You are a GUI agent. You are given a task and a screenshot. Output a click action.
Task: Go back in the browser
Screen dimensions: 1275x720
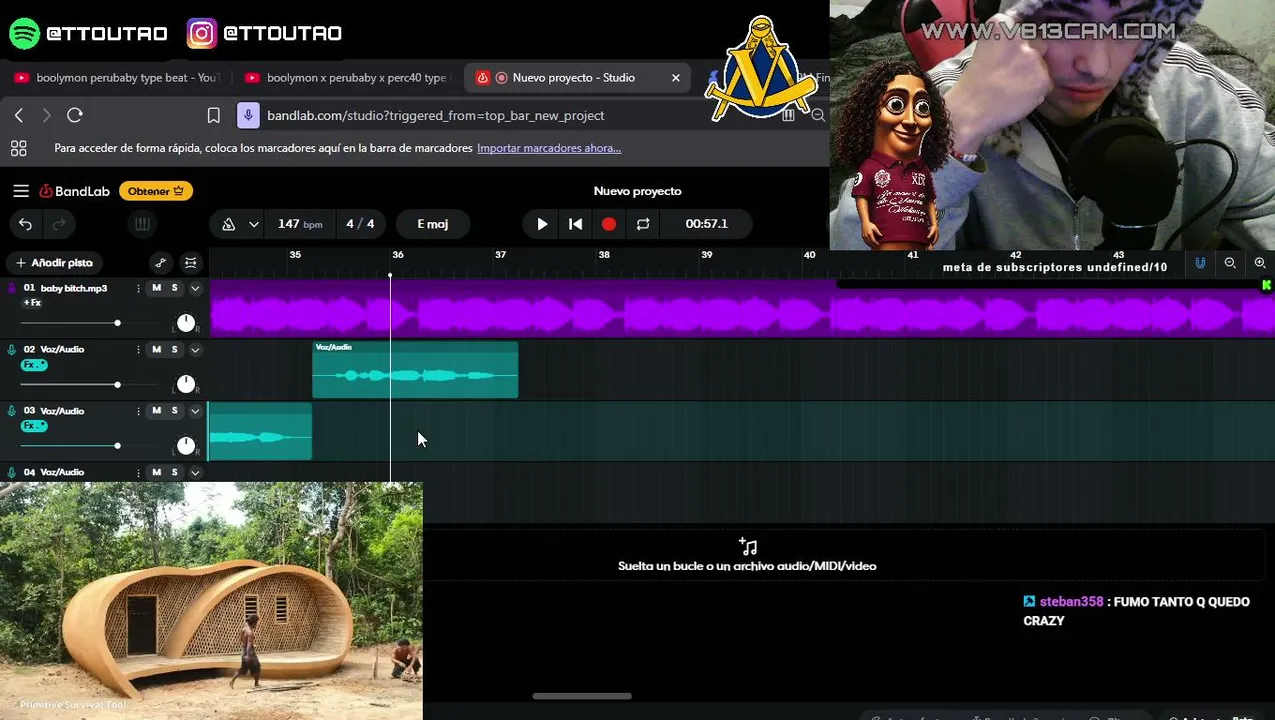point(19,116)
